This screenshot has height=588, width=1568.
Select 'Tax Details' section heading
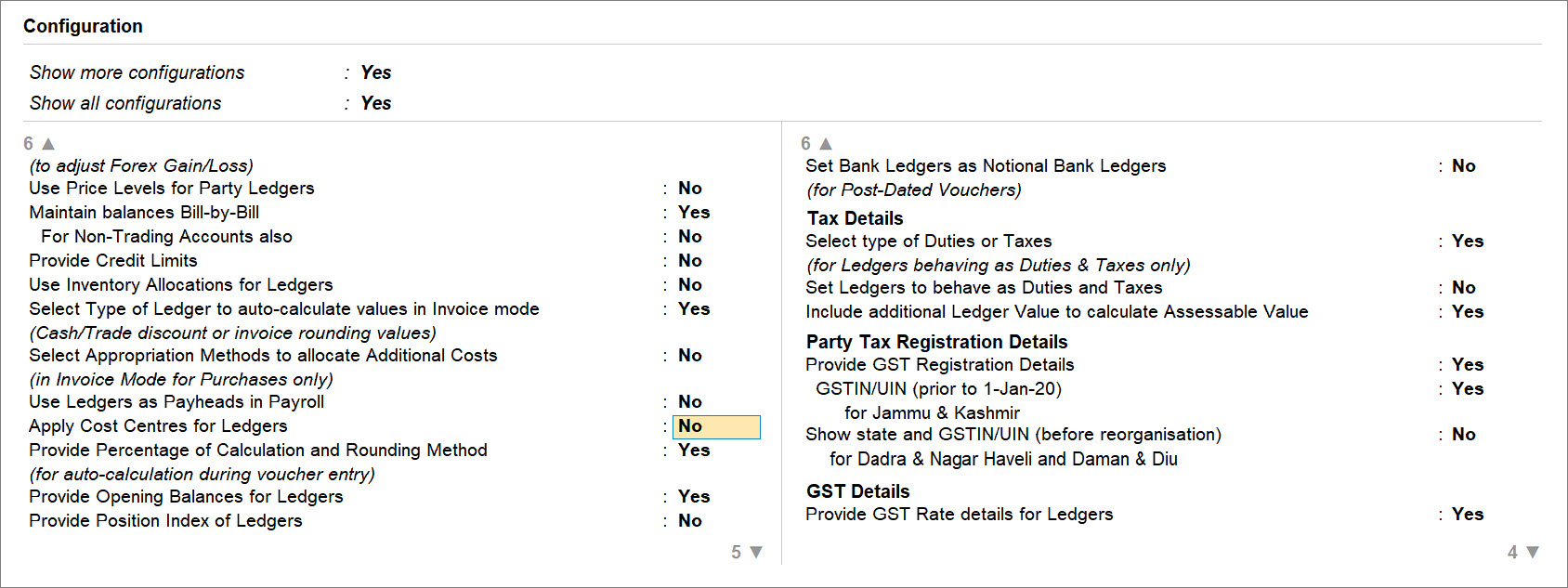(855, 218)
